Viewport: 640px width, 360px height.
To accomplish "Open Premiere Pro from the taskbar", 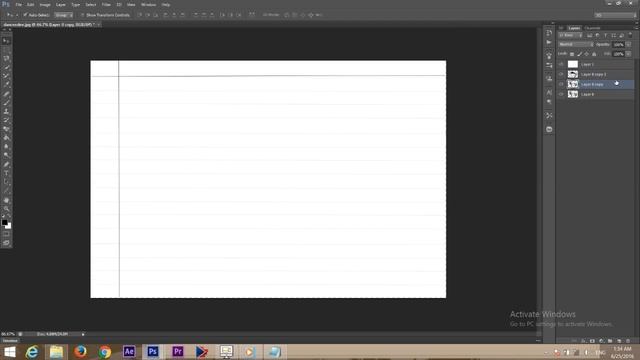I will pos(178,351).
